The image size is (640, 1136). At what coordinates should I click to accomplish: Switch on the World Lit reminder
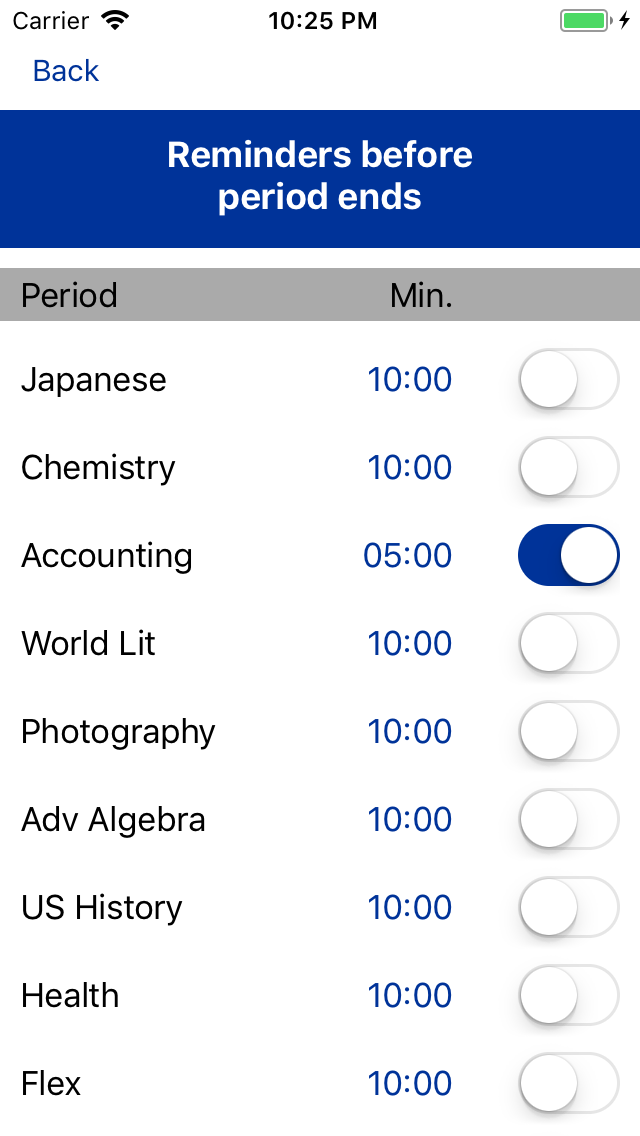click(567, 643)
